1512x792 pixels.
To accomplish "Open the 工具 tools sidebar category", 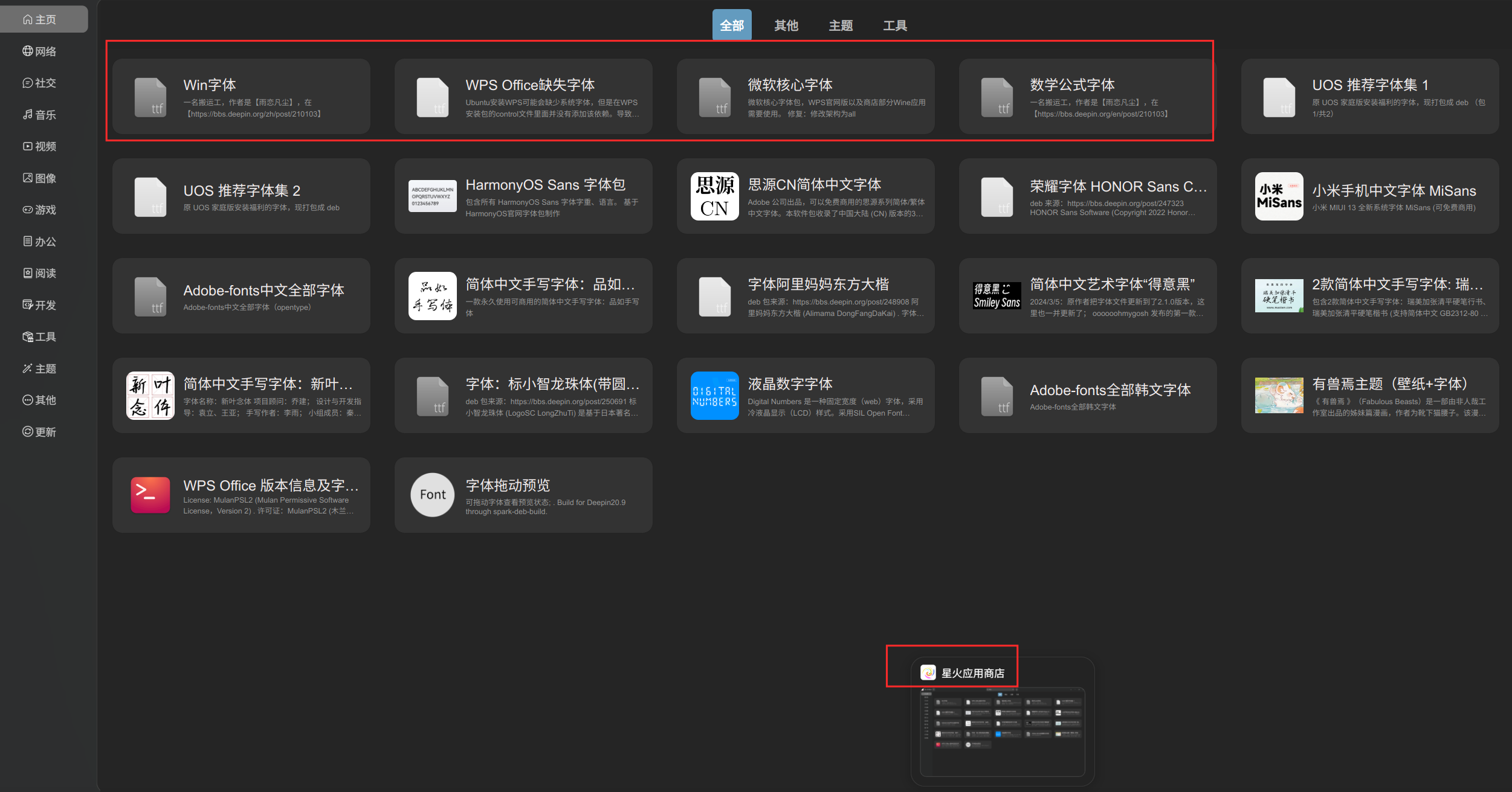I will click(40, 336).
